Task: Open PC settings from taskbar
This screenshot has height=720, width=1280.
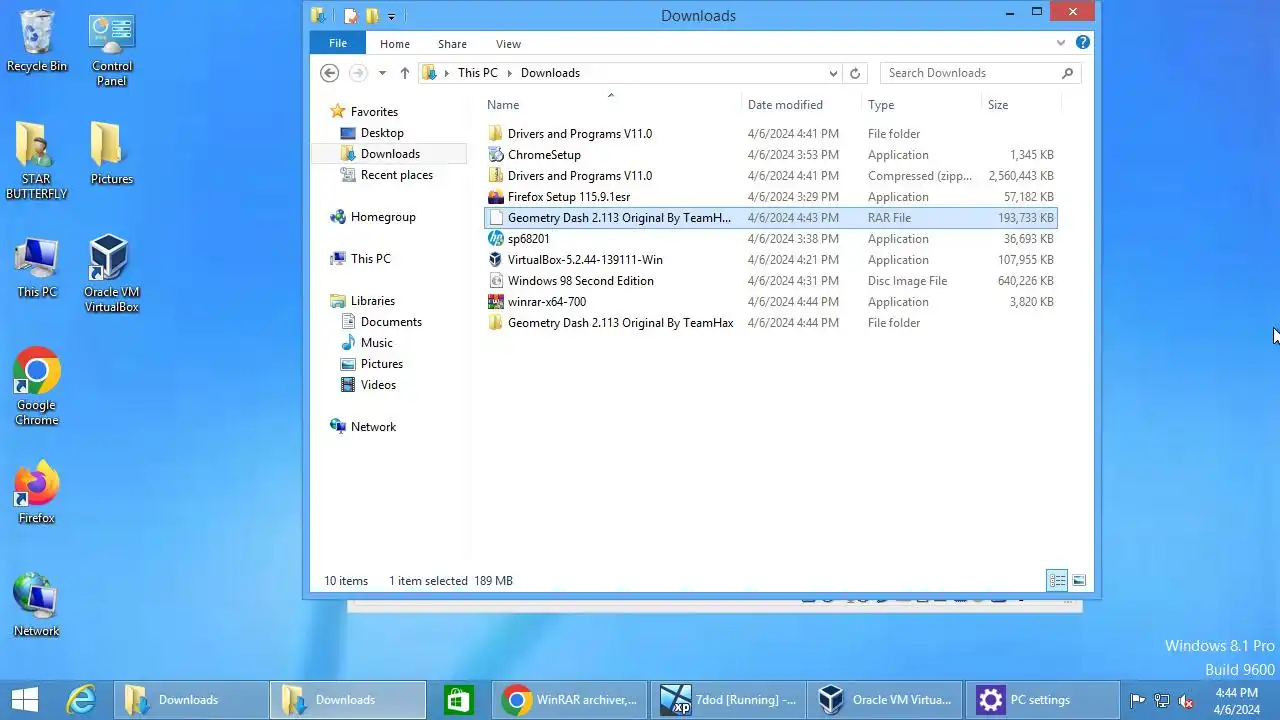Action: click(1043, 700)
